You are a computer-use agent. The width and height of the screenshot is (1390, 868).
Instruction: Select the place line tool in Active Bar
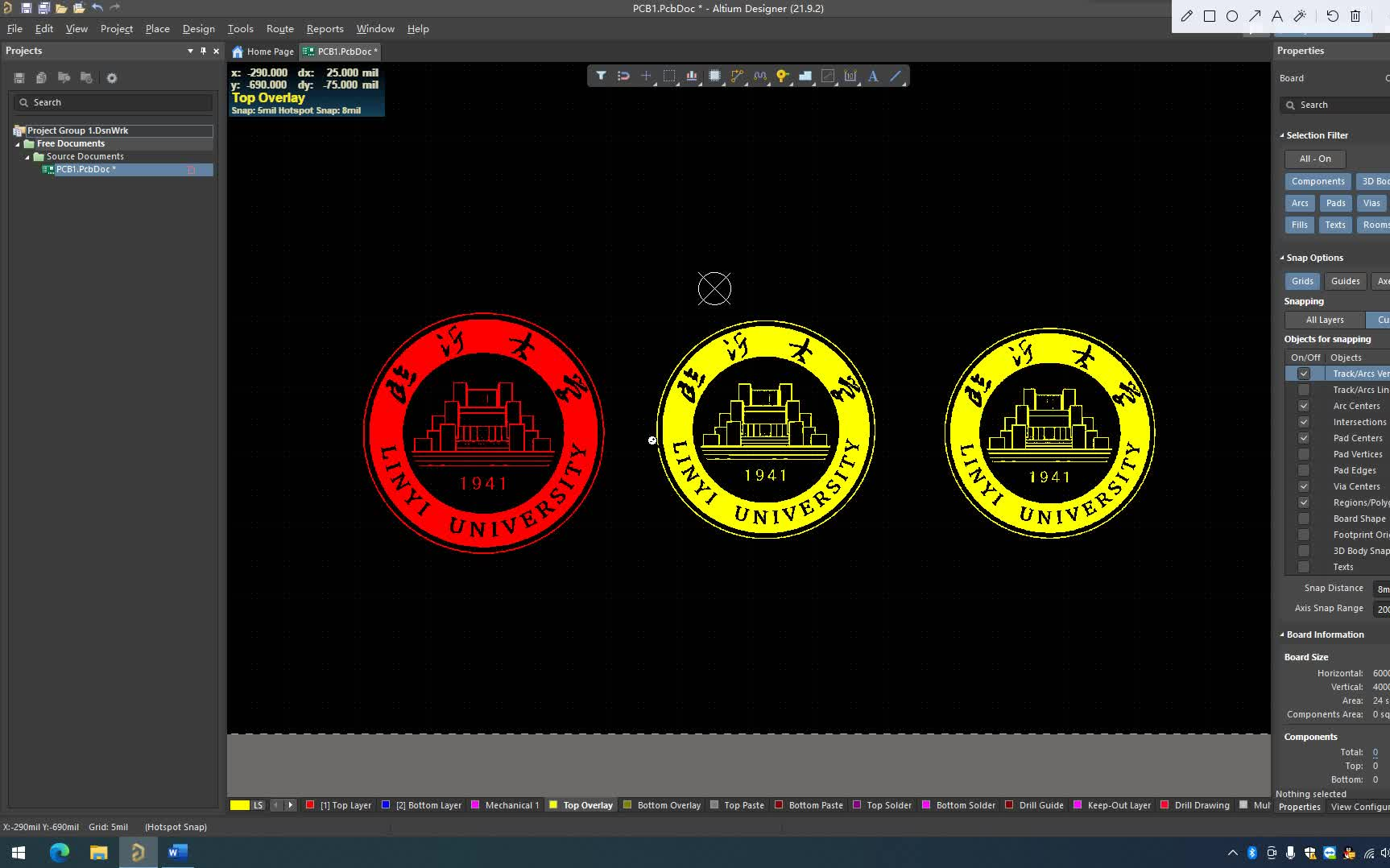pos(896,76)
